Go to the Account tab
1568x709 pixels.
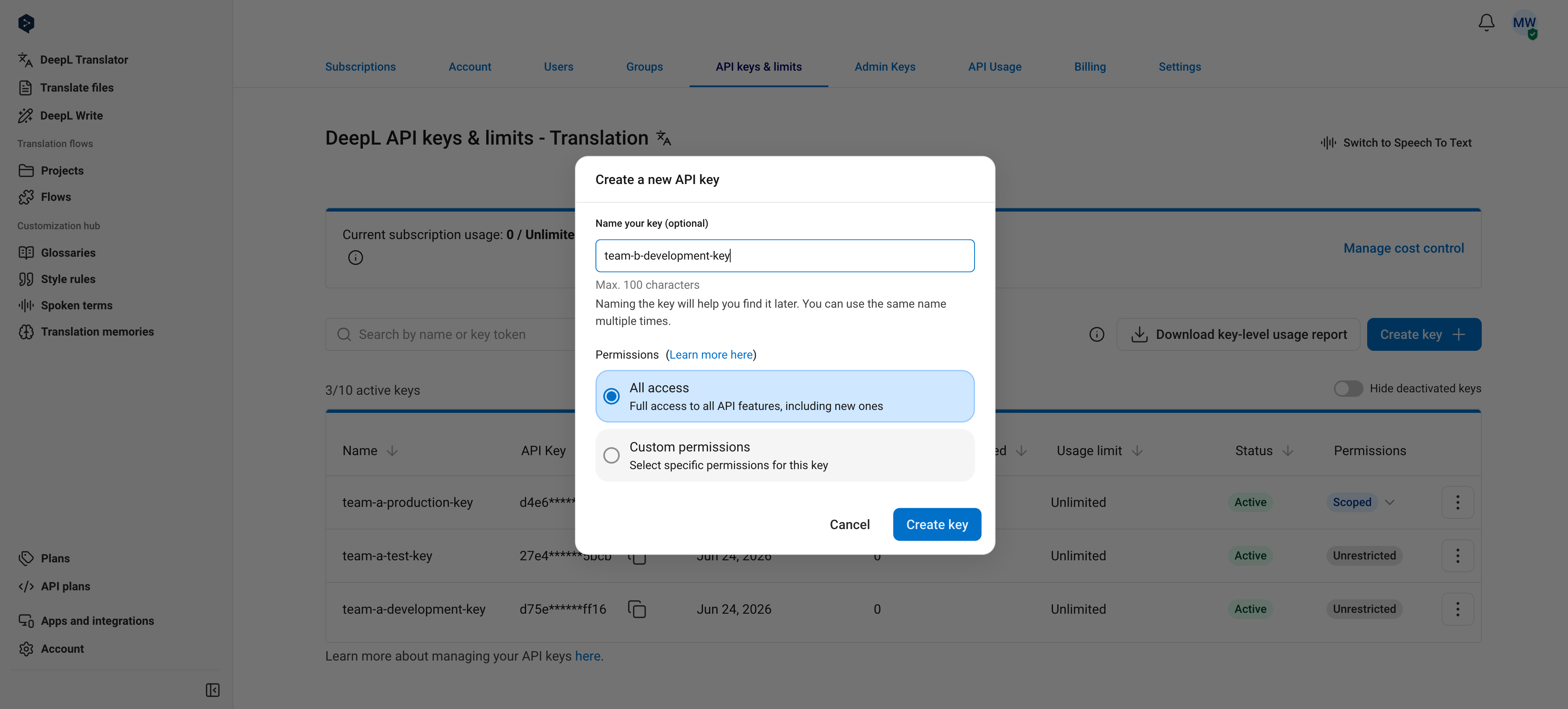click(x=470, y=67)
